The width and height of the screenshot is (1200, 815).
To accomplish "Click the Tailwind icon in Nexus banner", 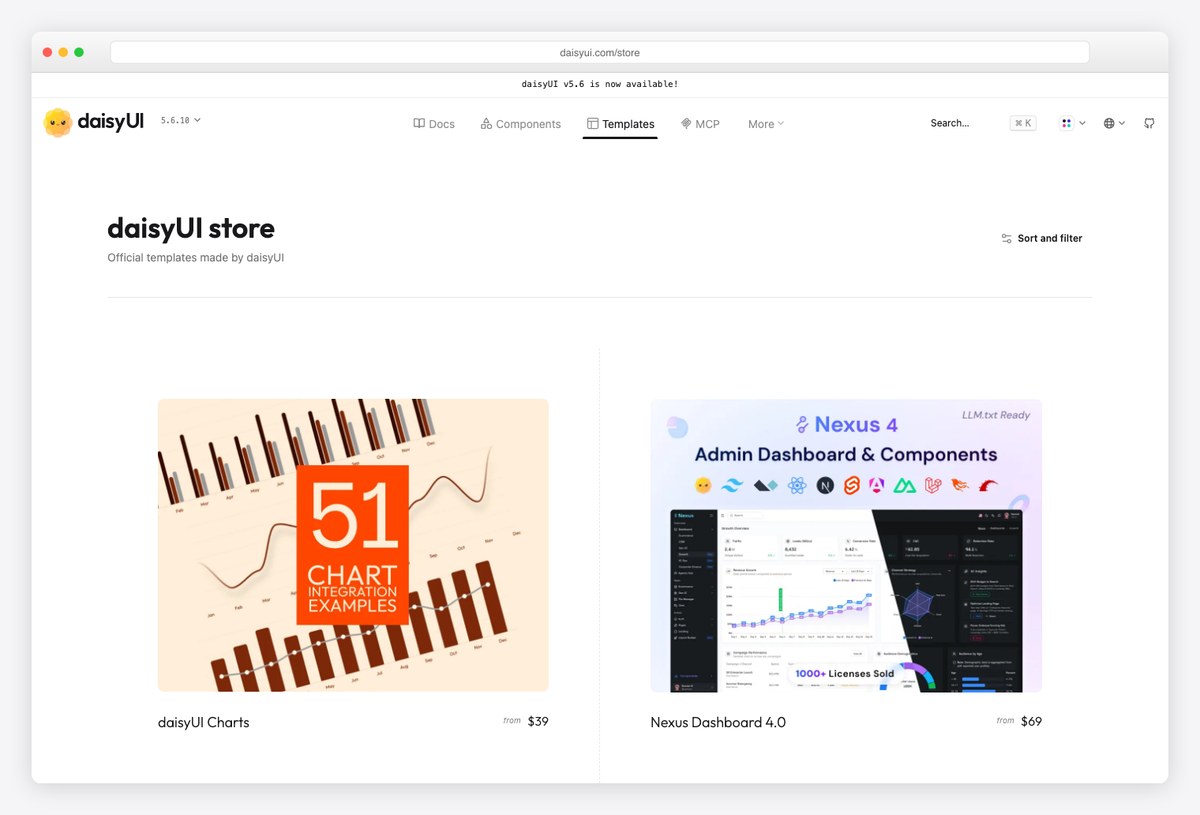I will pos(733,486).
